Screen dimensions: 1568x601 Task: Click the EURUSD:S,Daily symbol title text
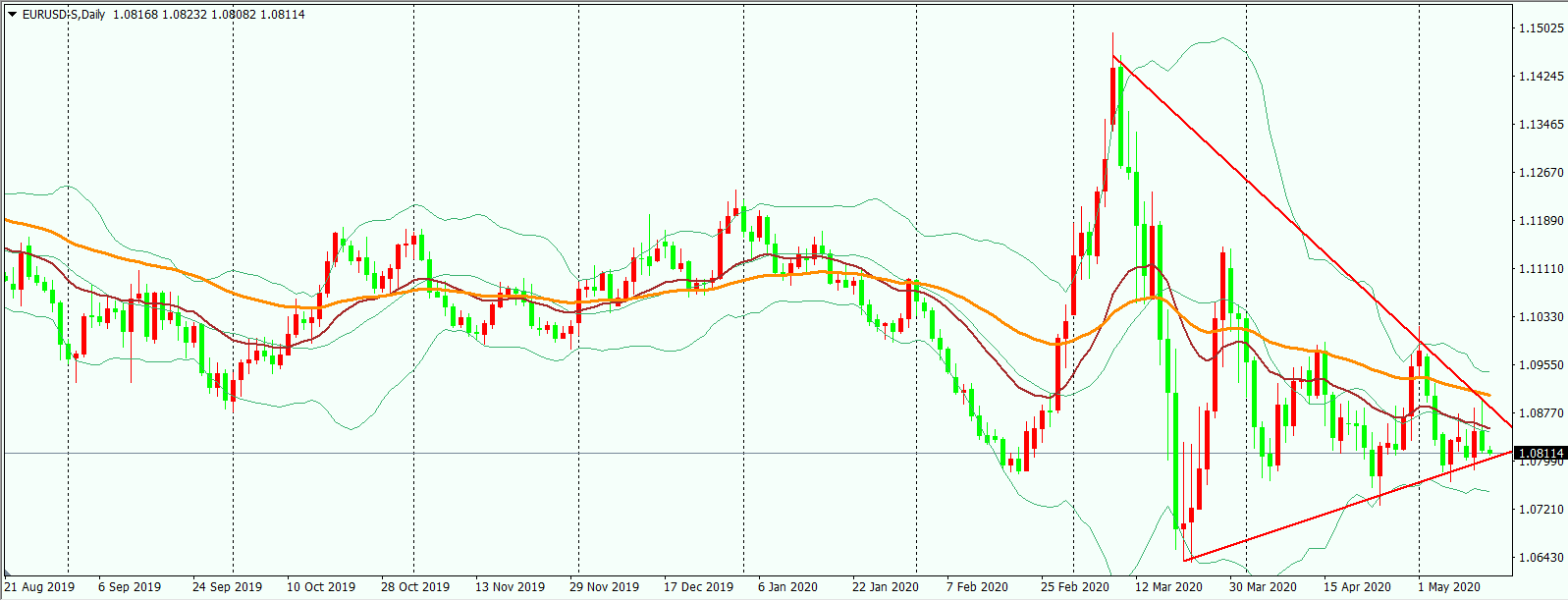pyautogui.click(x=64, y=15)
